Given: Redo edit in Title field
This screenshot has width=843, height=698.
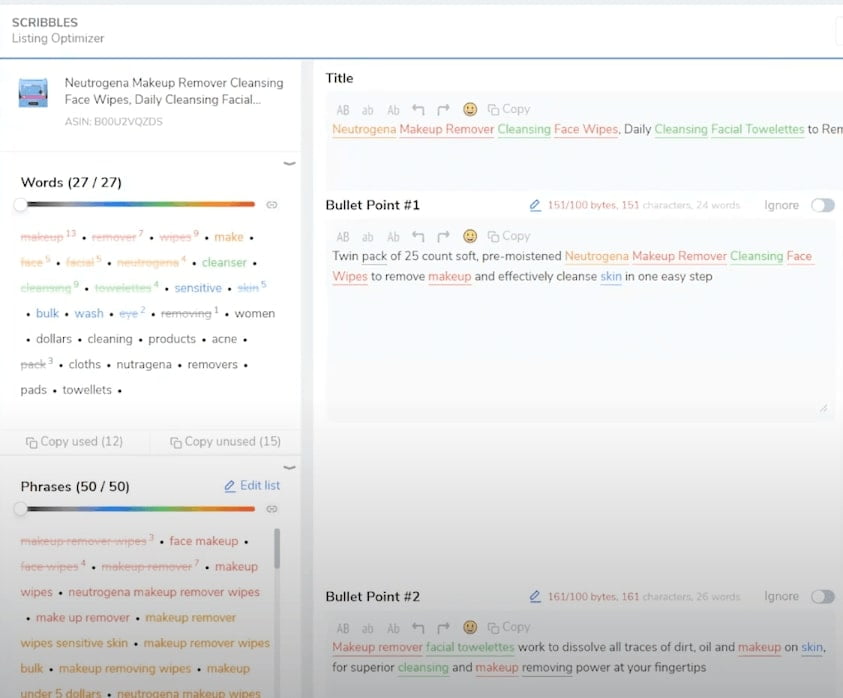Looking at the screenshot, I should click(443, 110).
